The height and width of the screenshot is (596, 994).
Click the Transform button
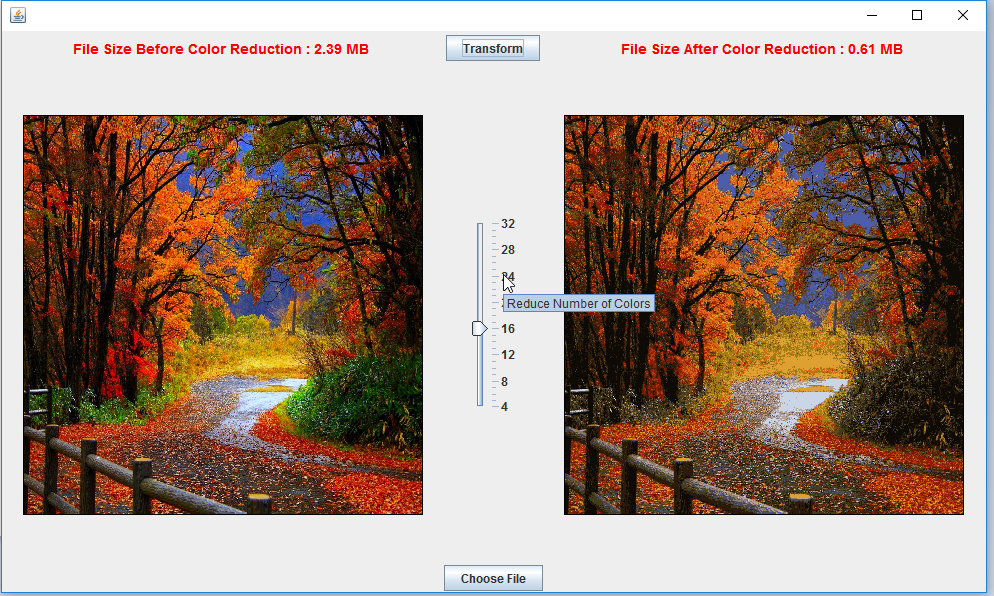(x=493, y=48)
